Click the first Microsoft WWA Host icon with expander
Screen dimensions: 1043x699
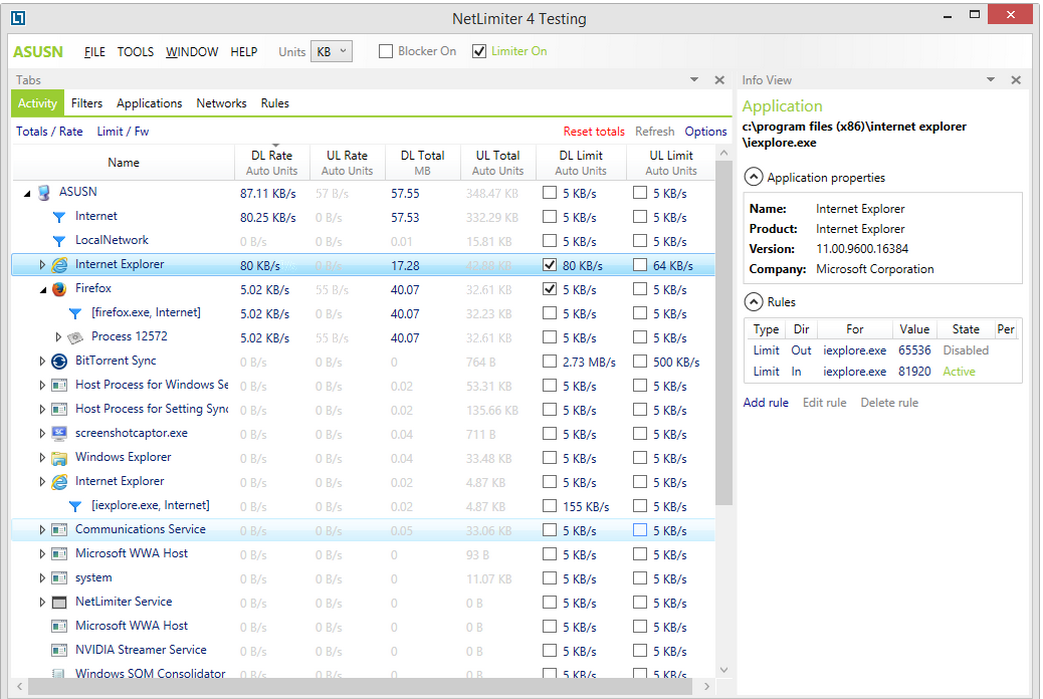pyautogui.click(x=59, y=553)
